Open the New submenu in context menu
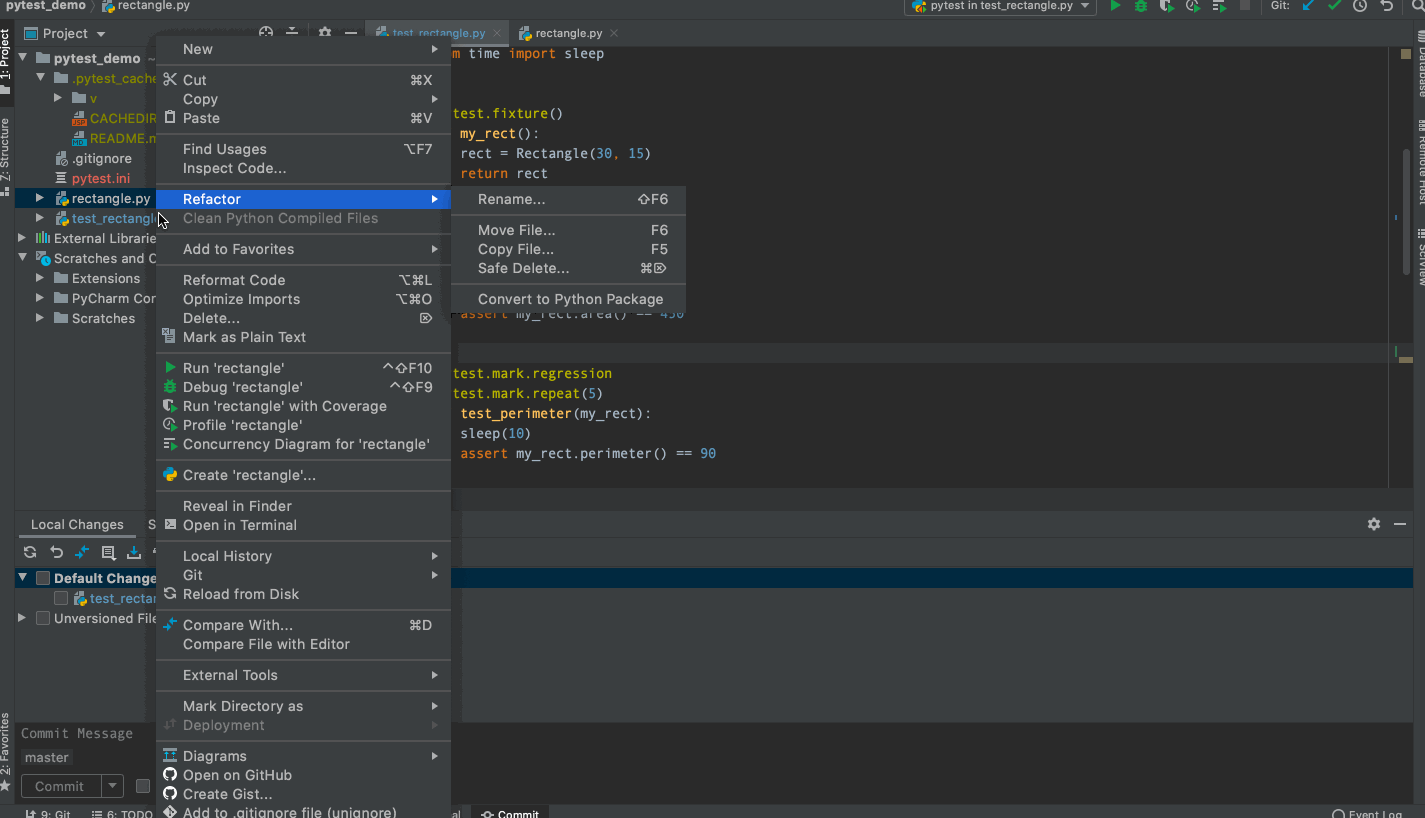This screenshot has height=818, width=1425. click(x=304, y=49)
